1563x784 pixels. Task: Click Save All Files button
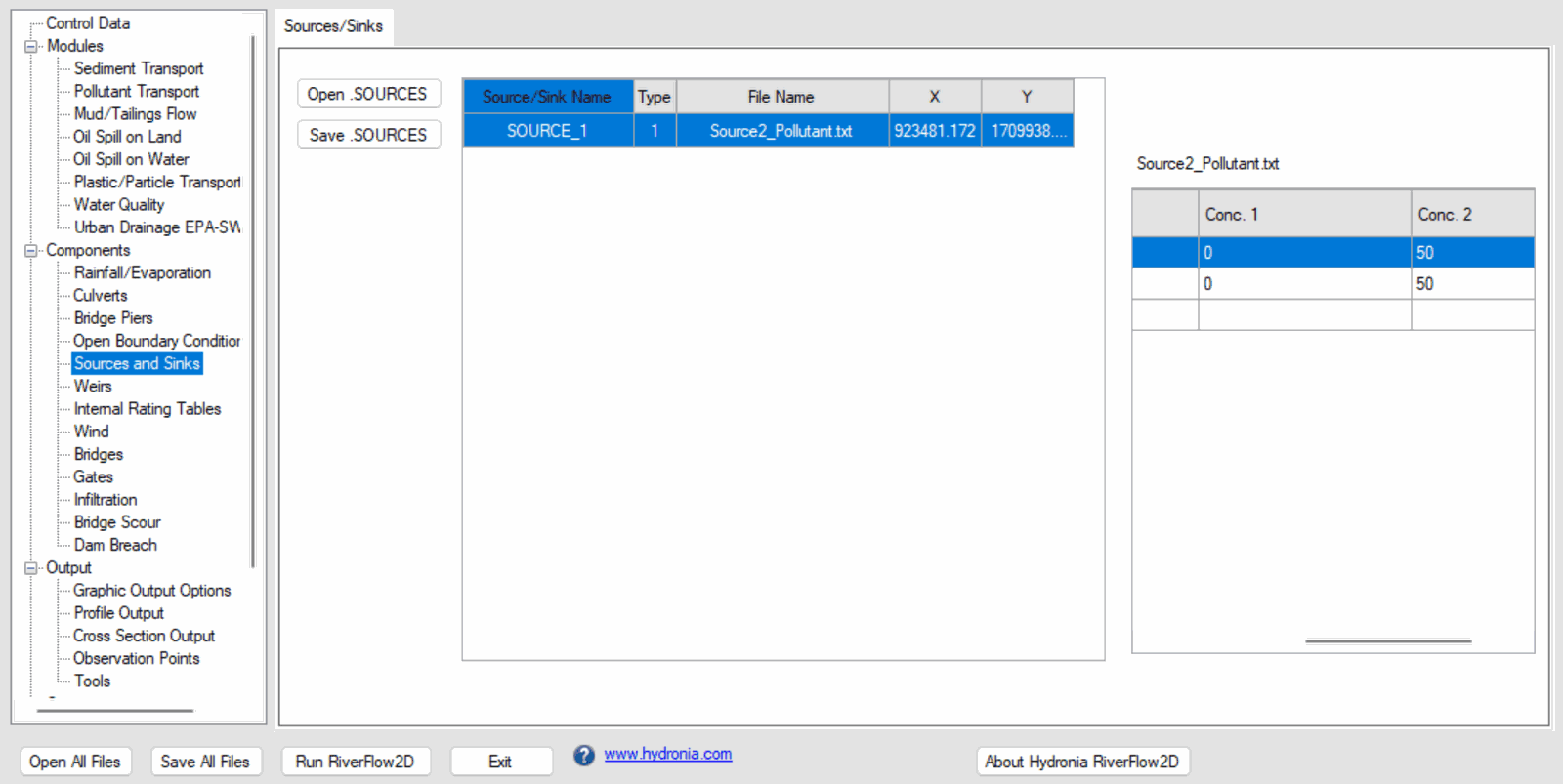(x=205, y=762)
